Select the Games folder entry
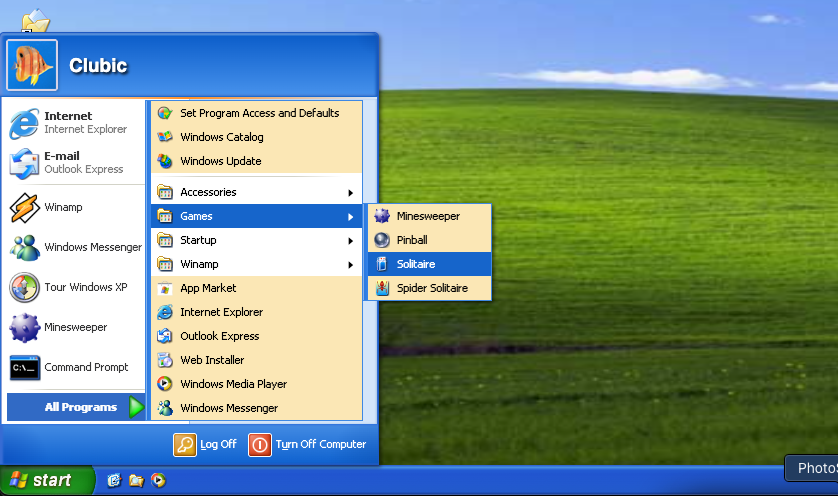The image size is (838, 496). [257, 216]
